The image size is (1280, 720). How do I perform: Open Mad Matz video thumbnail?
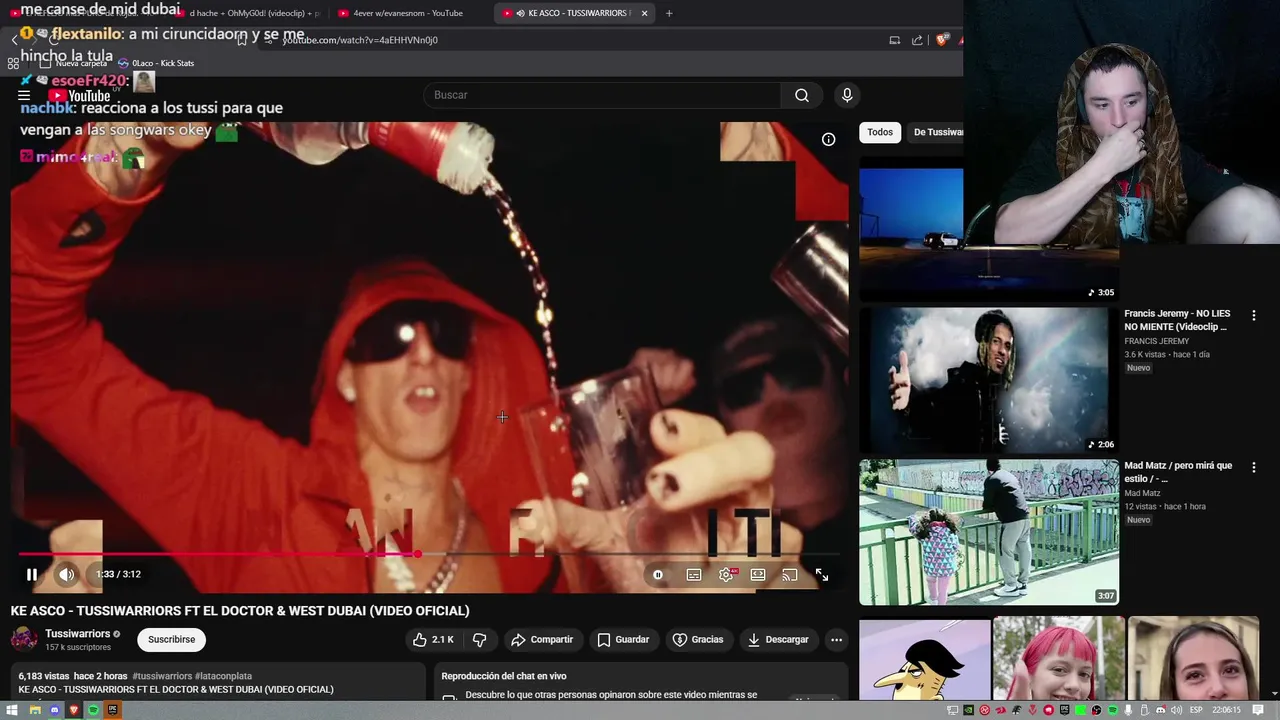[x=989, y=532]
